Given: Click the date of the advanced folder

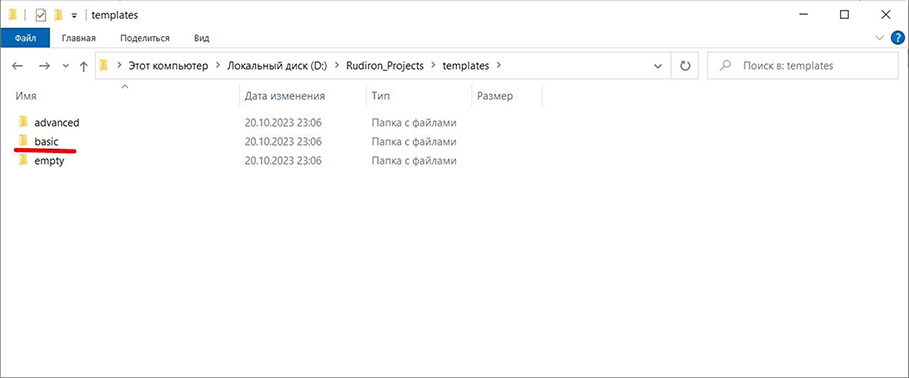Looking at the screenshot, I should (x=283, y=123).
